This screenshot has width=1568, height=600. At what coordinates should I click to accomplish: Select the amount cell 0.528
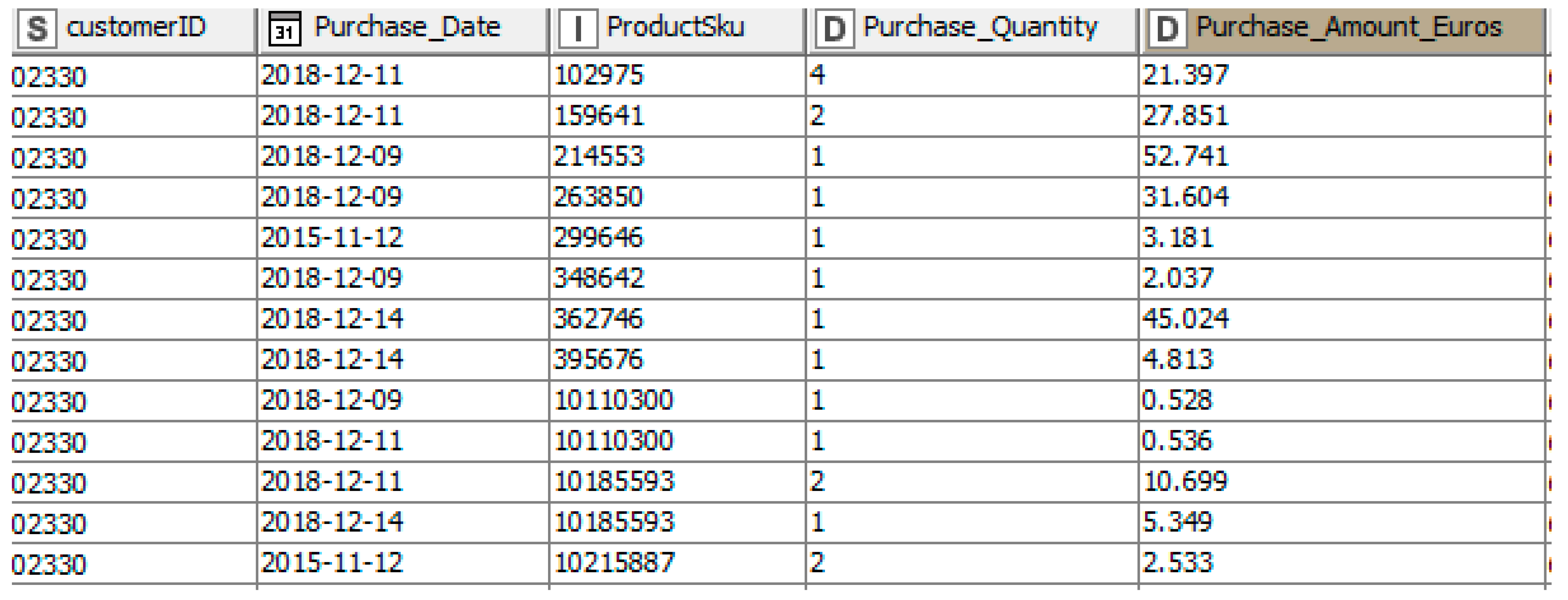point(1177,400)
